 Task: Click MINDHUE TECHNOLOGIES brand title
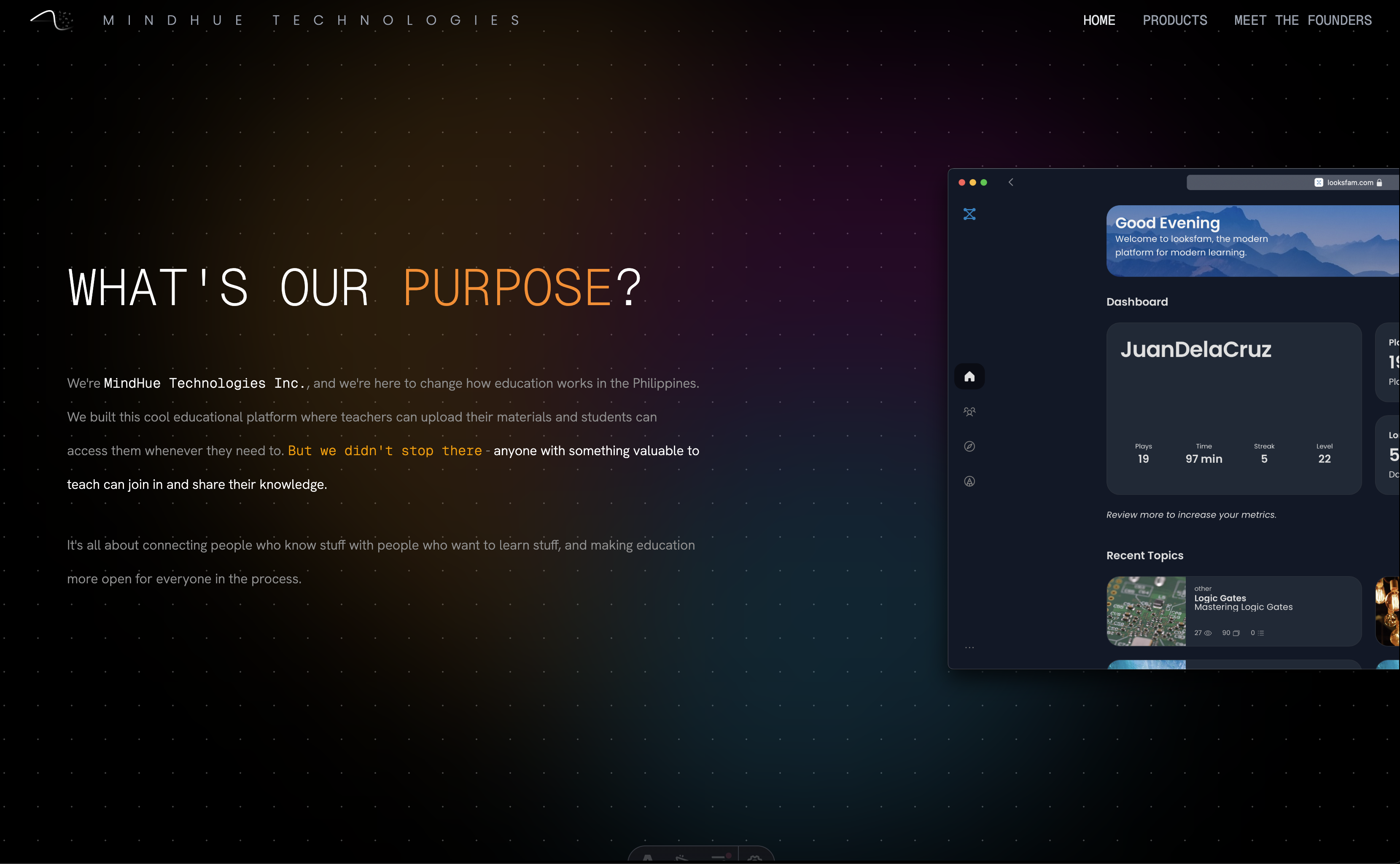[x=312, y=21]
